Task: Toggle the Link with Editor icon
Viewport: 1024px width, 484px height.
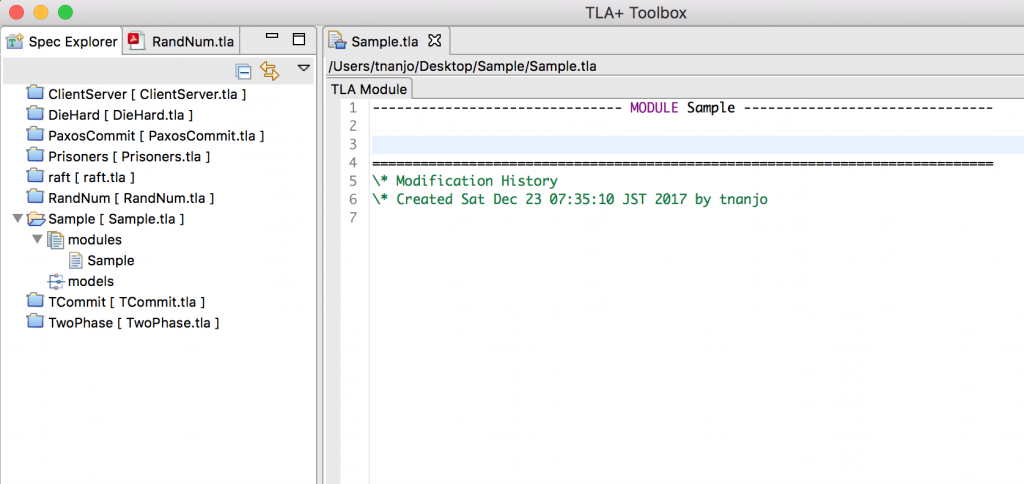Action: click(270, 70)
